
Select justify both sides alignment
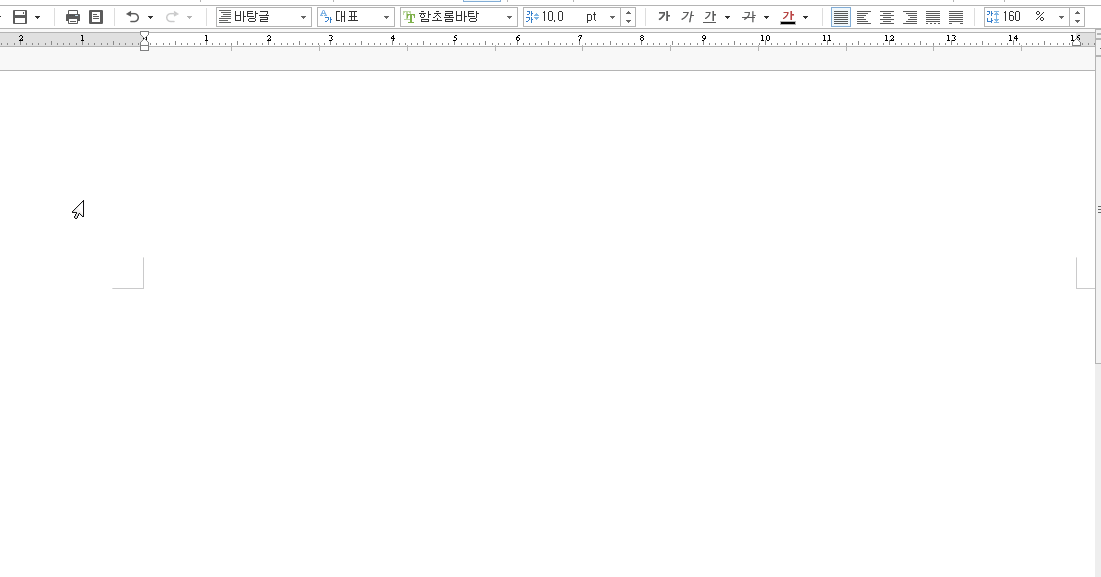[840, 17]
